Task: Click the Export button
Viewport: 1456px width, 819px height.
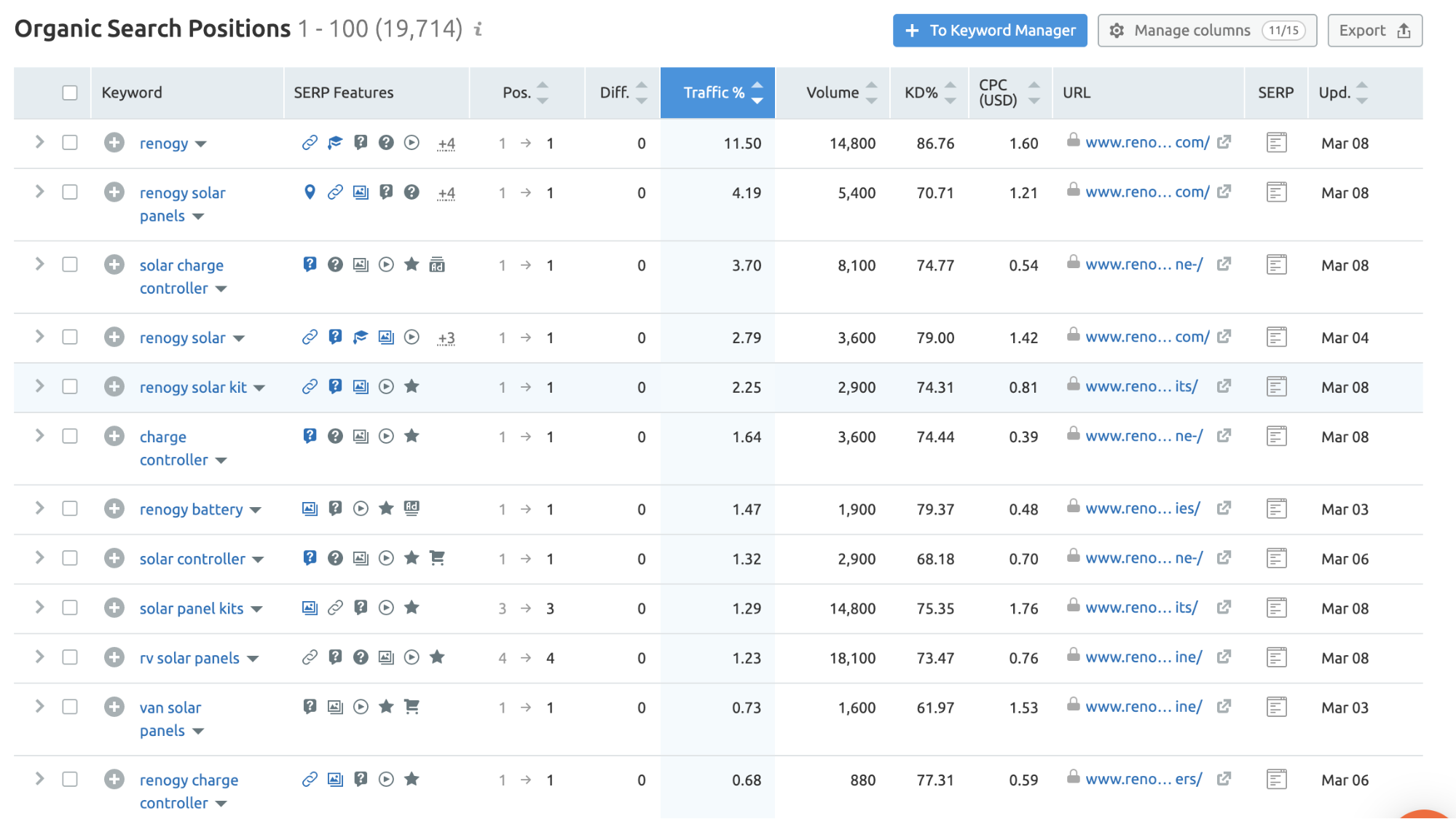Action: pos(1374,31)
